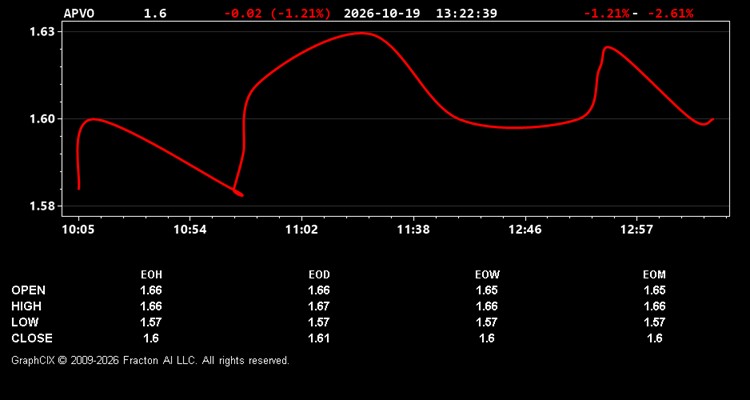Click the LOW row label
The image size is (750, 400).
[x=25, y=322]
